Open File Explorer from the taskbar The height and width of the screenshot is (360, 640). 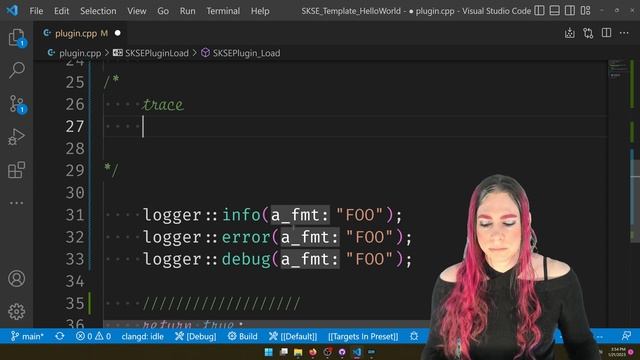298,352
